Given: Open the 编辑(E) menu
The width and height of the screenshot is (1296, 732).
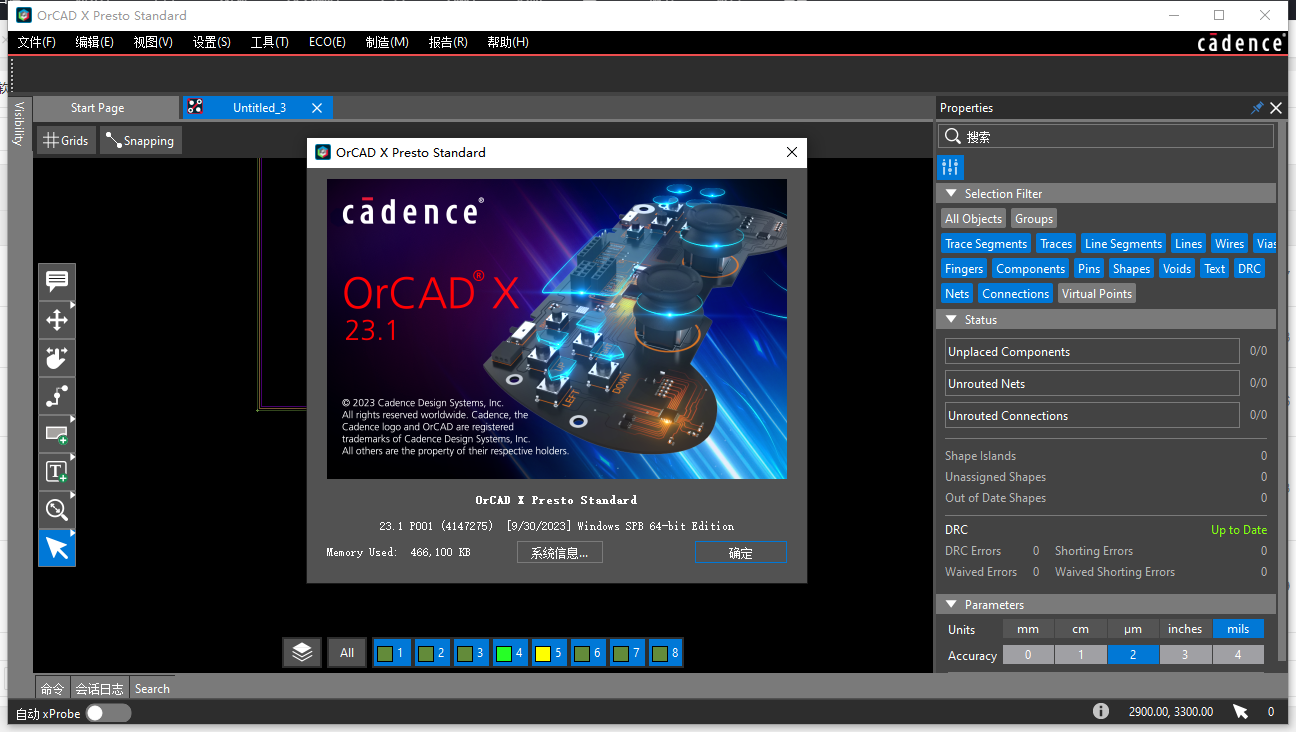Looking at the screenshot, I should click(x=95, y=42).
